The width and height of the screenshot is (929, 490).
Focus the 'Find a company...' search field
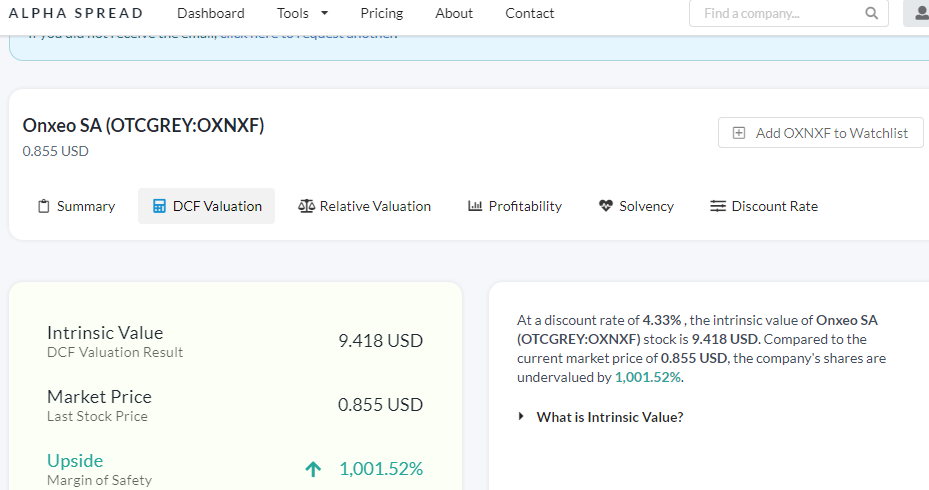click(775, 14)
